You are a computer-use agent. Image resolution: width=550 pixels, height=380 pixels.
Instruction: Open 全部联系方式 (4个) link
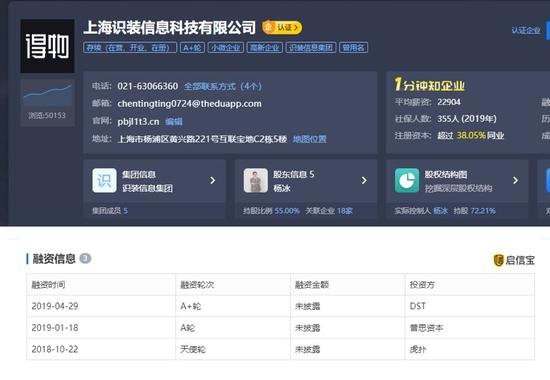click(x=223, y=86)
